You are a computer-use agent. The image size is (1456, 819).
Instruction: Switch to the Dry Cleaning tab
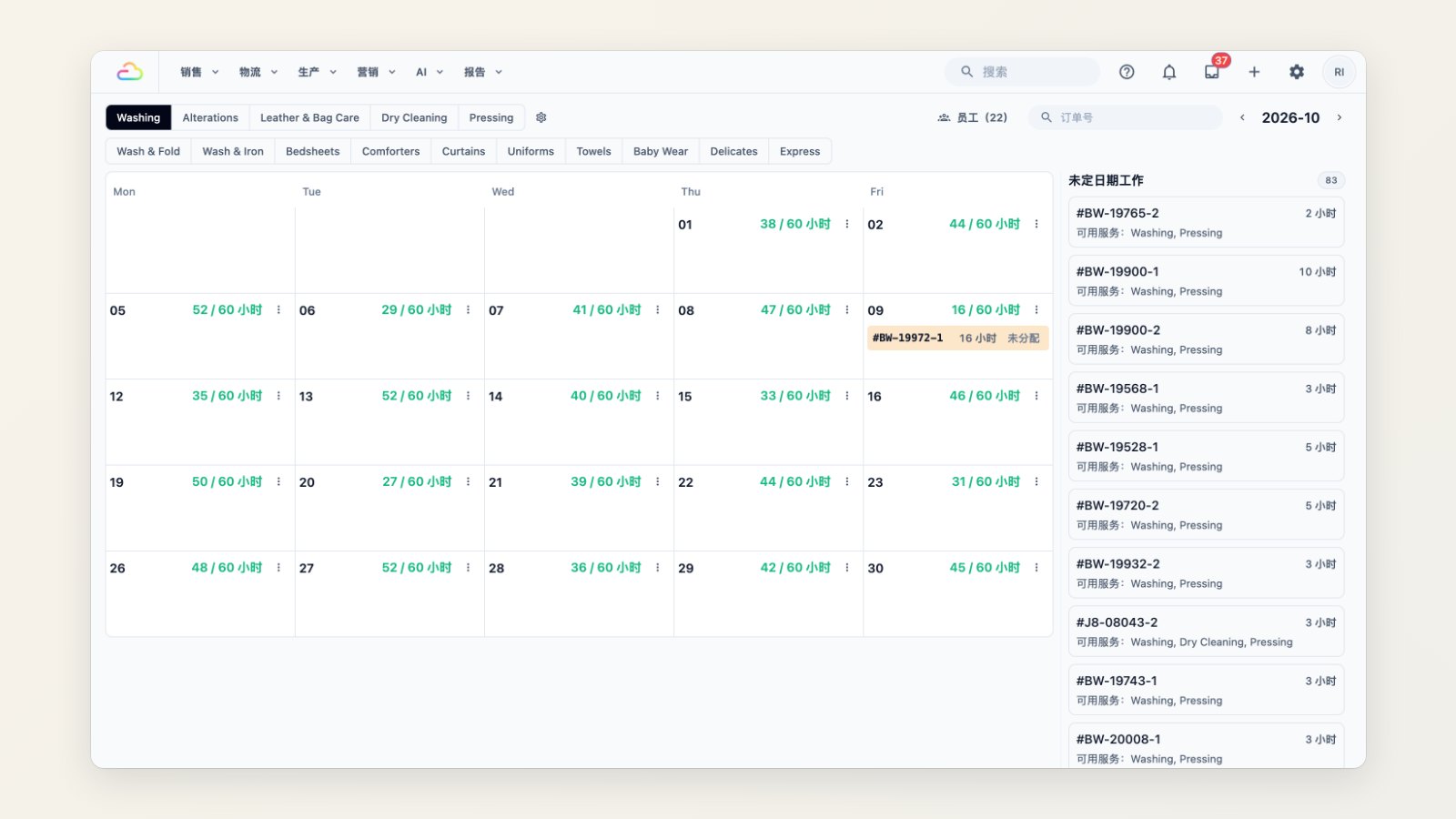pos(414,117)
